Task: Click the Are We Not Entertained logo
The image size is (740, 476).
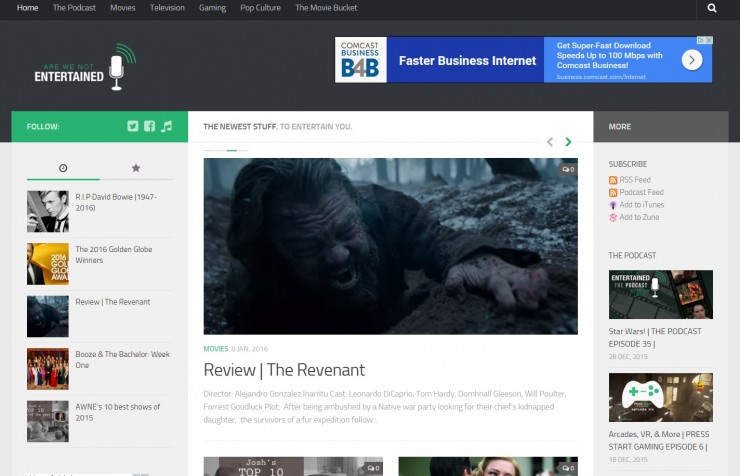Action: click(85, 67)
